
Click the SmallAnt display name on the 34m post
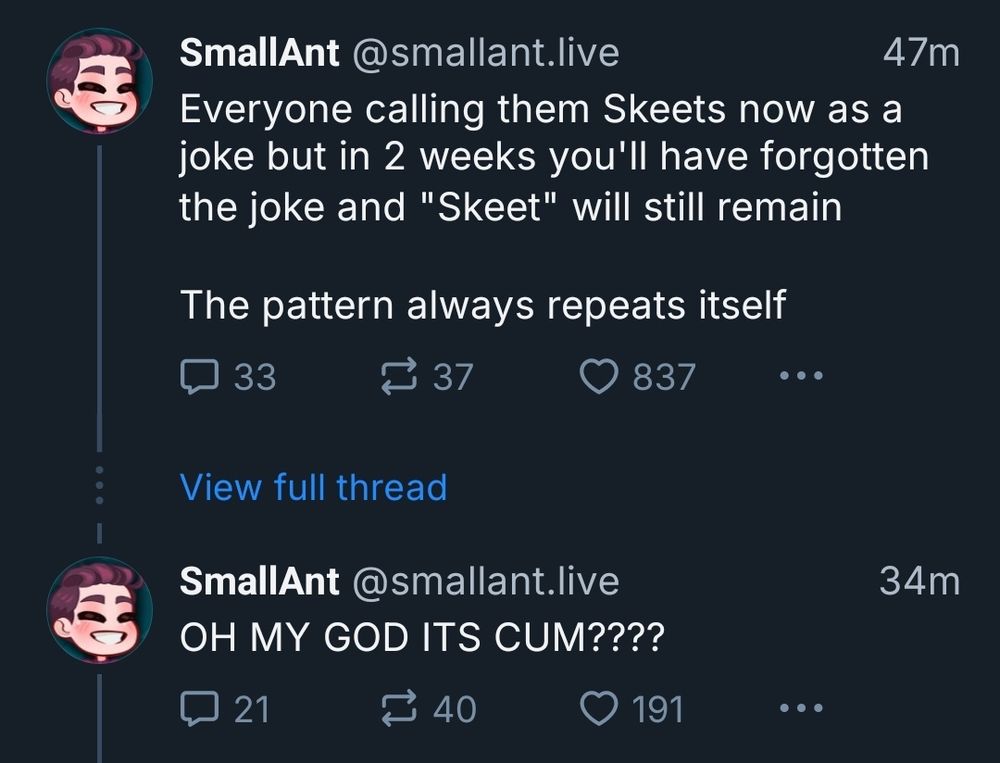pyautogui.click(x=259, y=581)
